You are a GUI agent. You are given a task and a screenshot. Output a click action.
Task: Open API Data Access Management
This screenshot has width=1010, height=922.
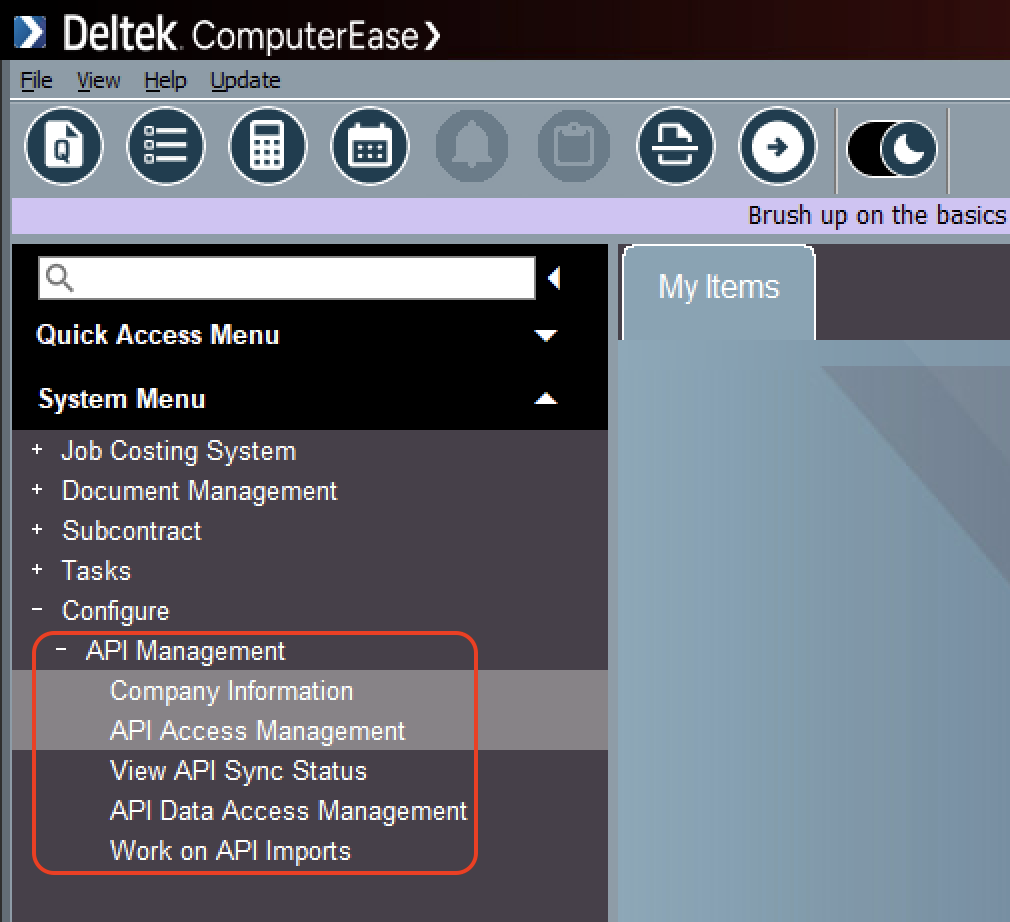click(288, 811)
